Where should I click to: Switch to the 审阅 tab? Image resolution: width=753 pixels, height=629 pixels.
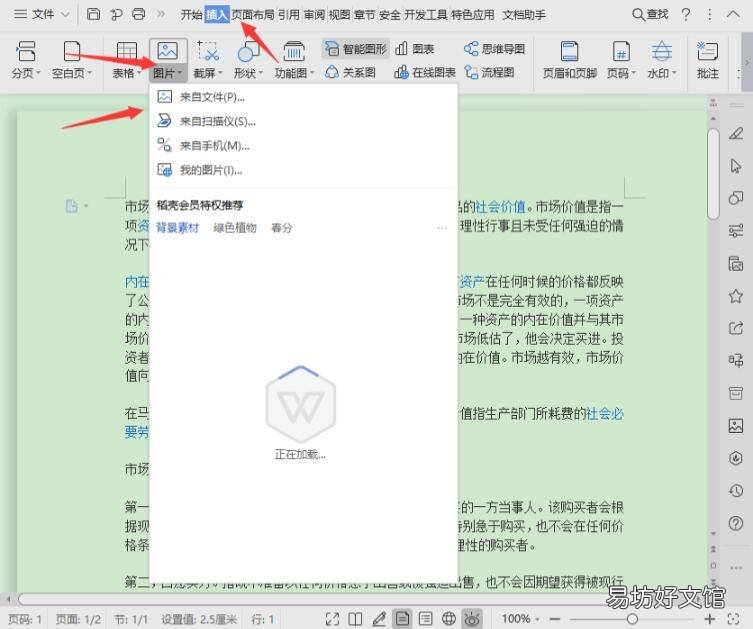click(x=314, y=15)
